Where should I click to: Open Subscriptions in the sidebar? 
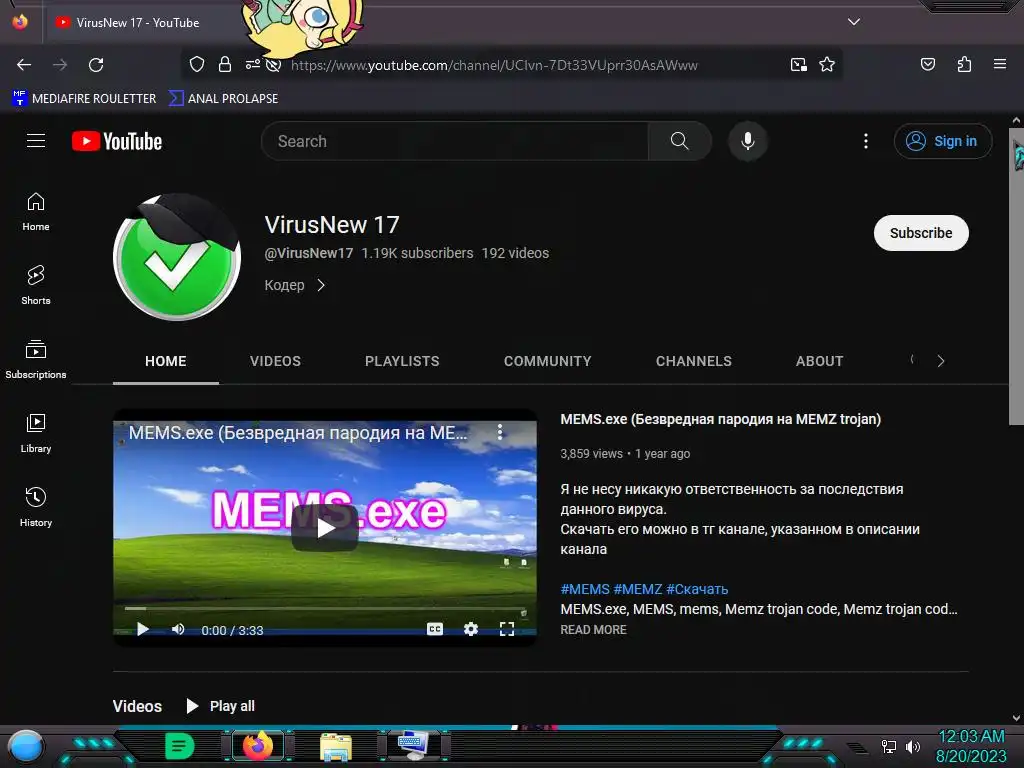[x=36, y=359]
